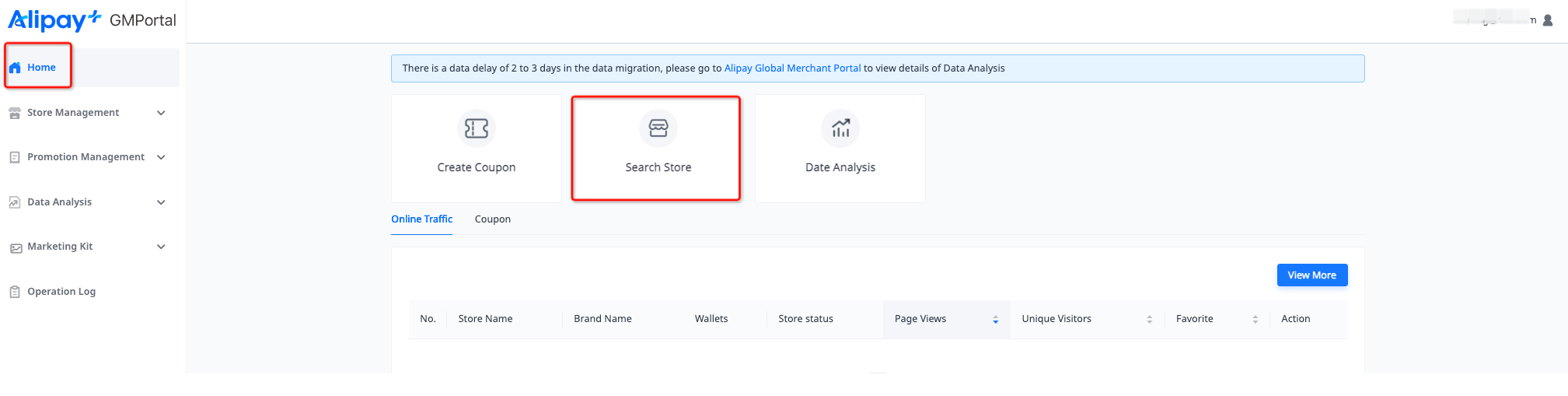Viewport: 1568px width, 396px height.
Task: Click the Home house icon in sidebar
Action: pos(15,68)
